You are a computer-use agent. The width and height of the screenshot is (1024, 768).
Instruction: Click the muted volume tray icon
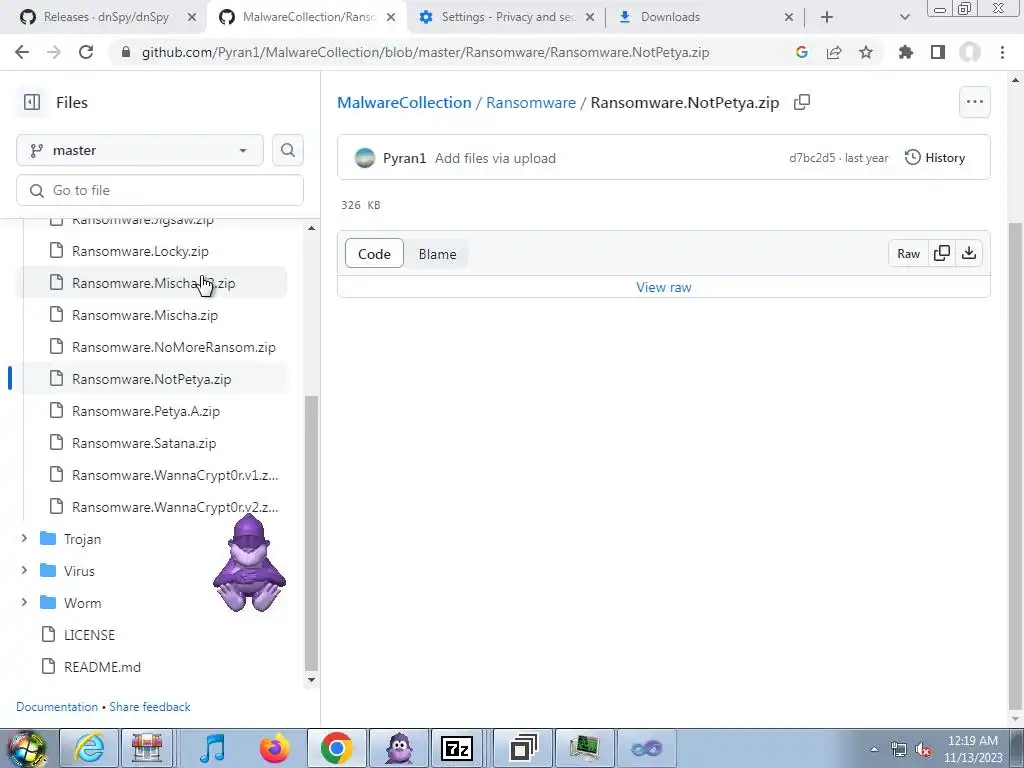pos(923,750)
